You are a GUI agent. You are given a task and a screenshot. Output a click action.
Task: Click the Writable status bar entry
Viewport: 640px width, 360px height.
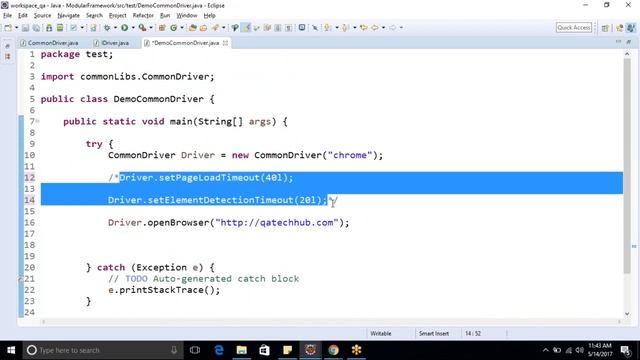(381, 333)
